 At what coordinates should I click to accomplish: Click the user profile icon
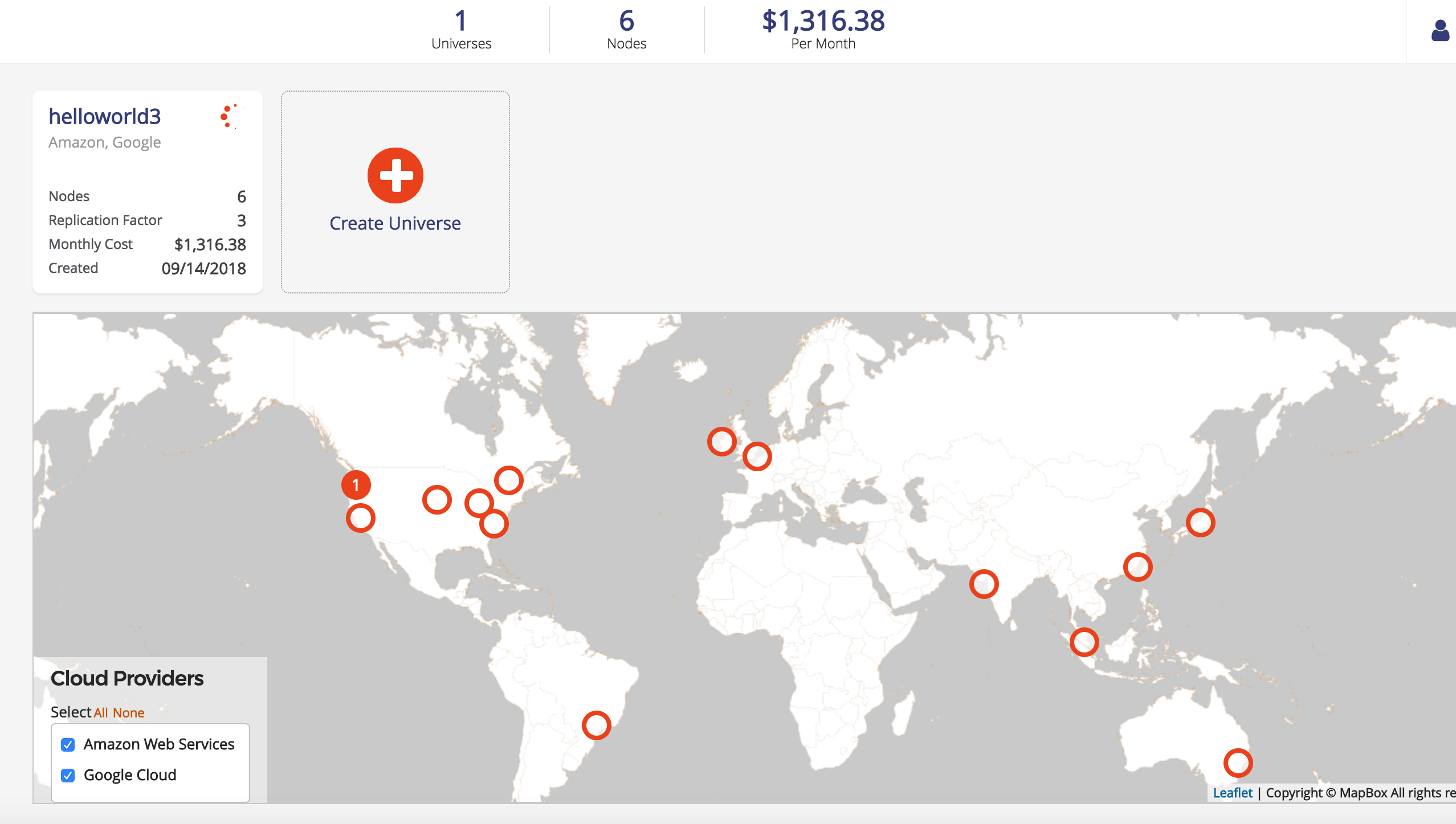click(x=1440, y=31)
